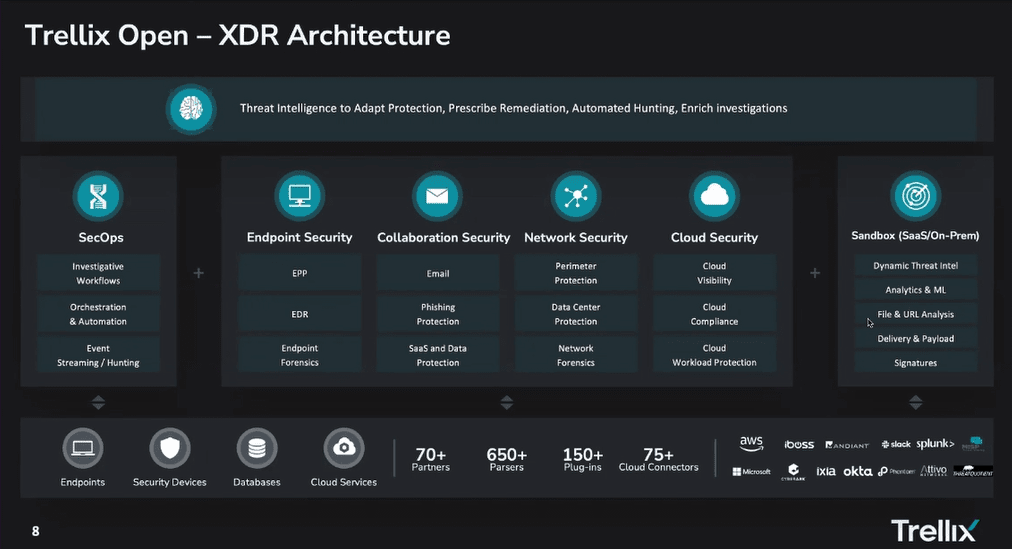
Task: Click the Collaboration Security heading
Action: (443, 237)
